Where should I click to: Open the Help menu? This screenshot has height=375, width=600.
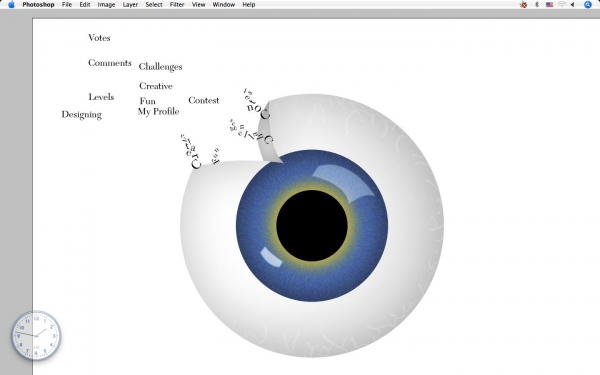(x=249, y=5)
